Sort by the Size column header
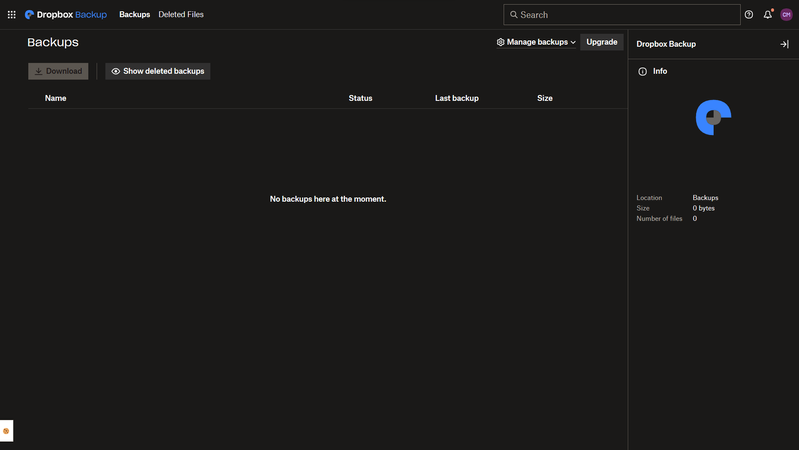The image size is (799, 450). point(545,98)
